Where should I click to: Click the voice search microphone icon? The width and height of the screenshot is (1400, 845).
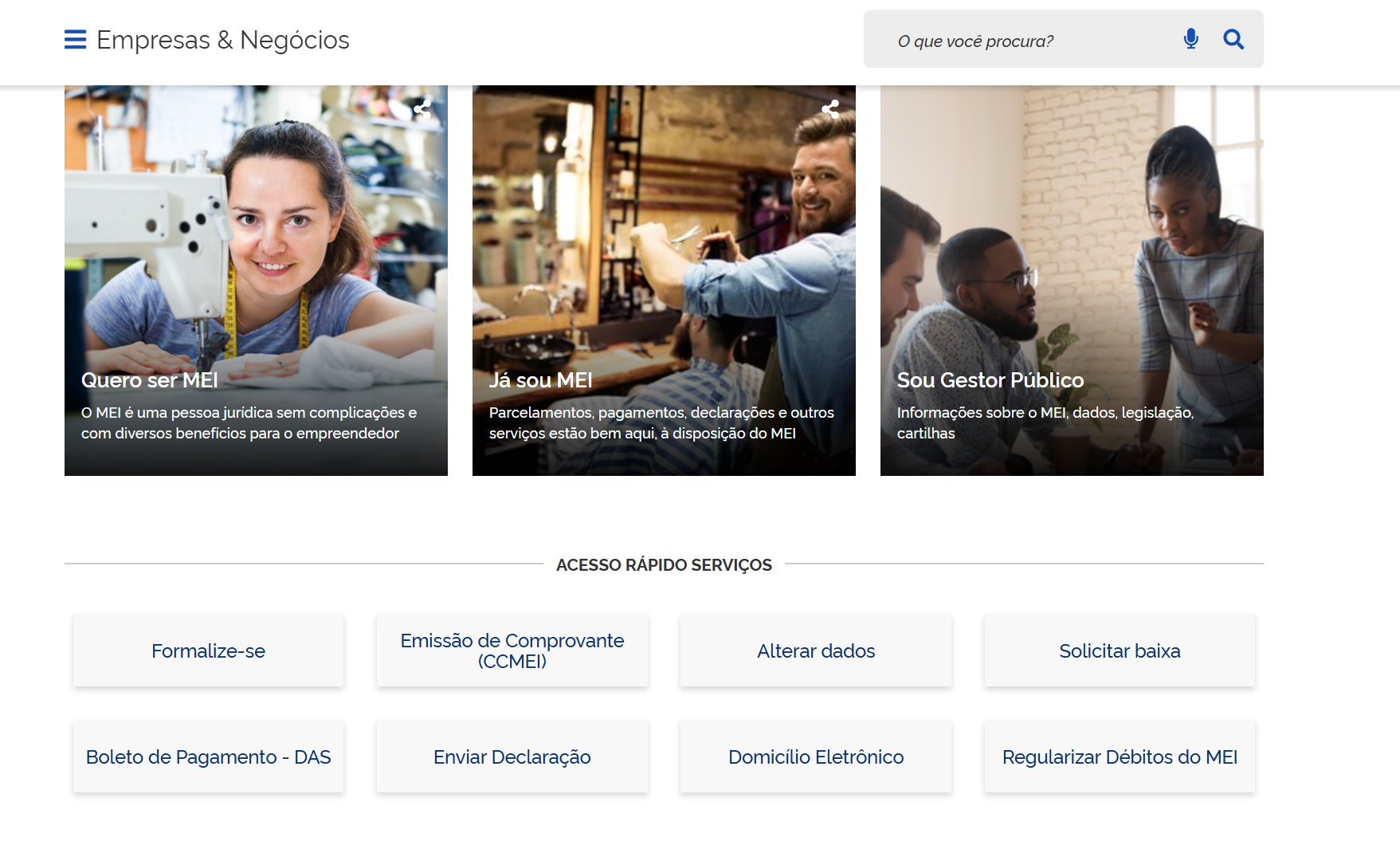click(1190, 38)
